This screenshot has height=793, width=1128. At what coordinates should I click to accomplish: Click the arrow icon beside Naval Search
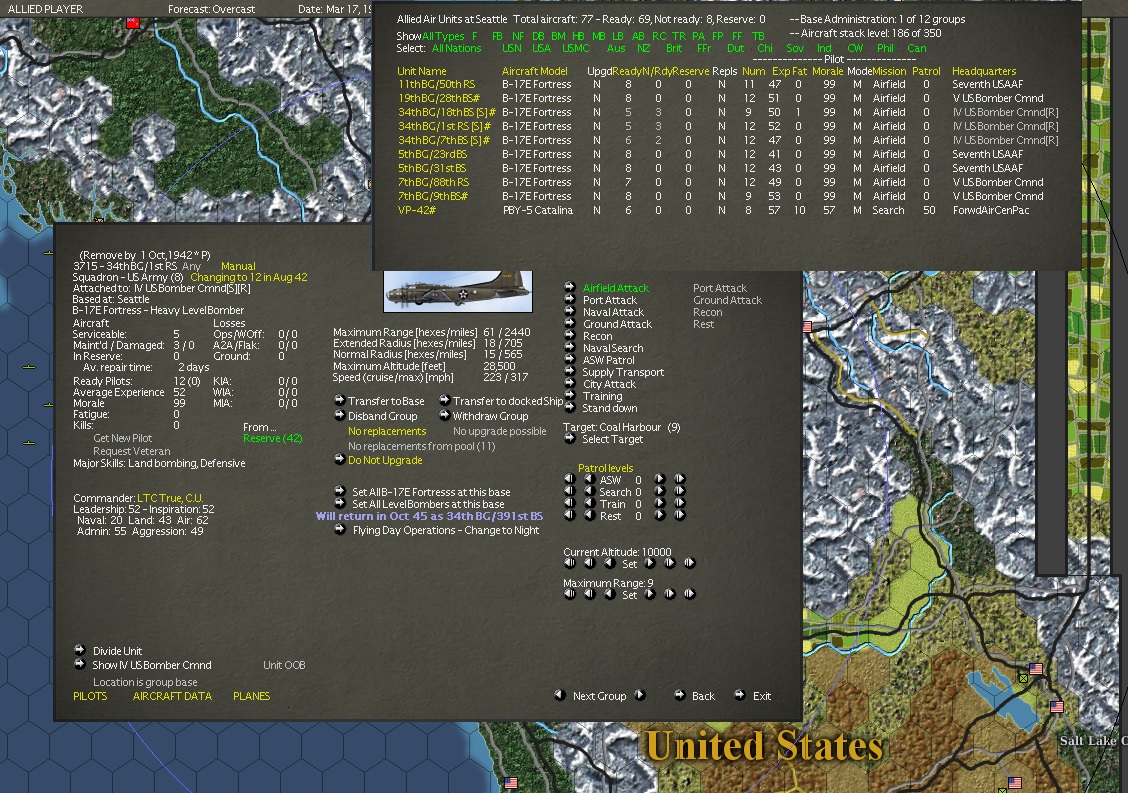[570, 347]
